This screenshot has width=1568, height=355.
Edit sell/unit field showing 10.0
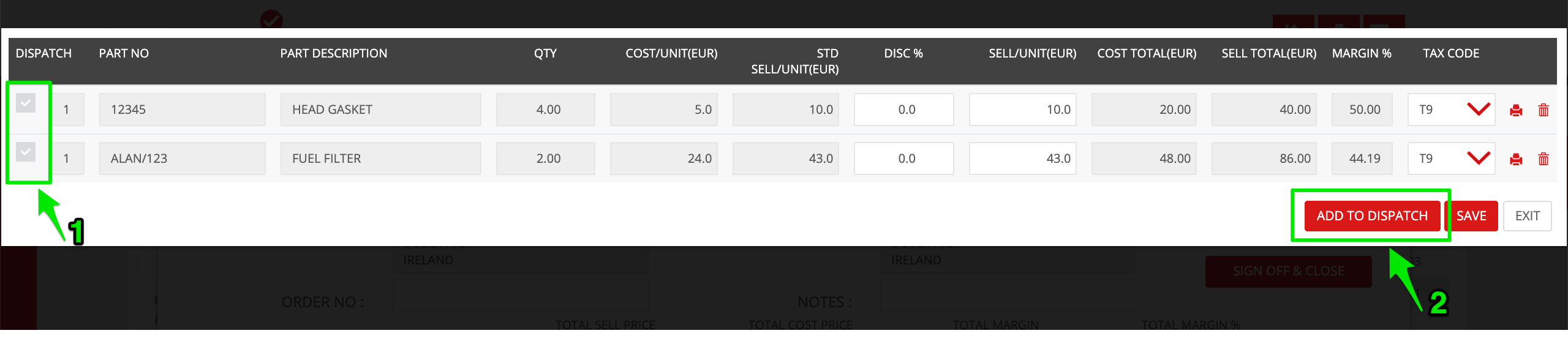pos(1023,110)
